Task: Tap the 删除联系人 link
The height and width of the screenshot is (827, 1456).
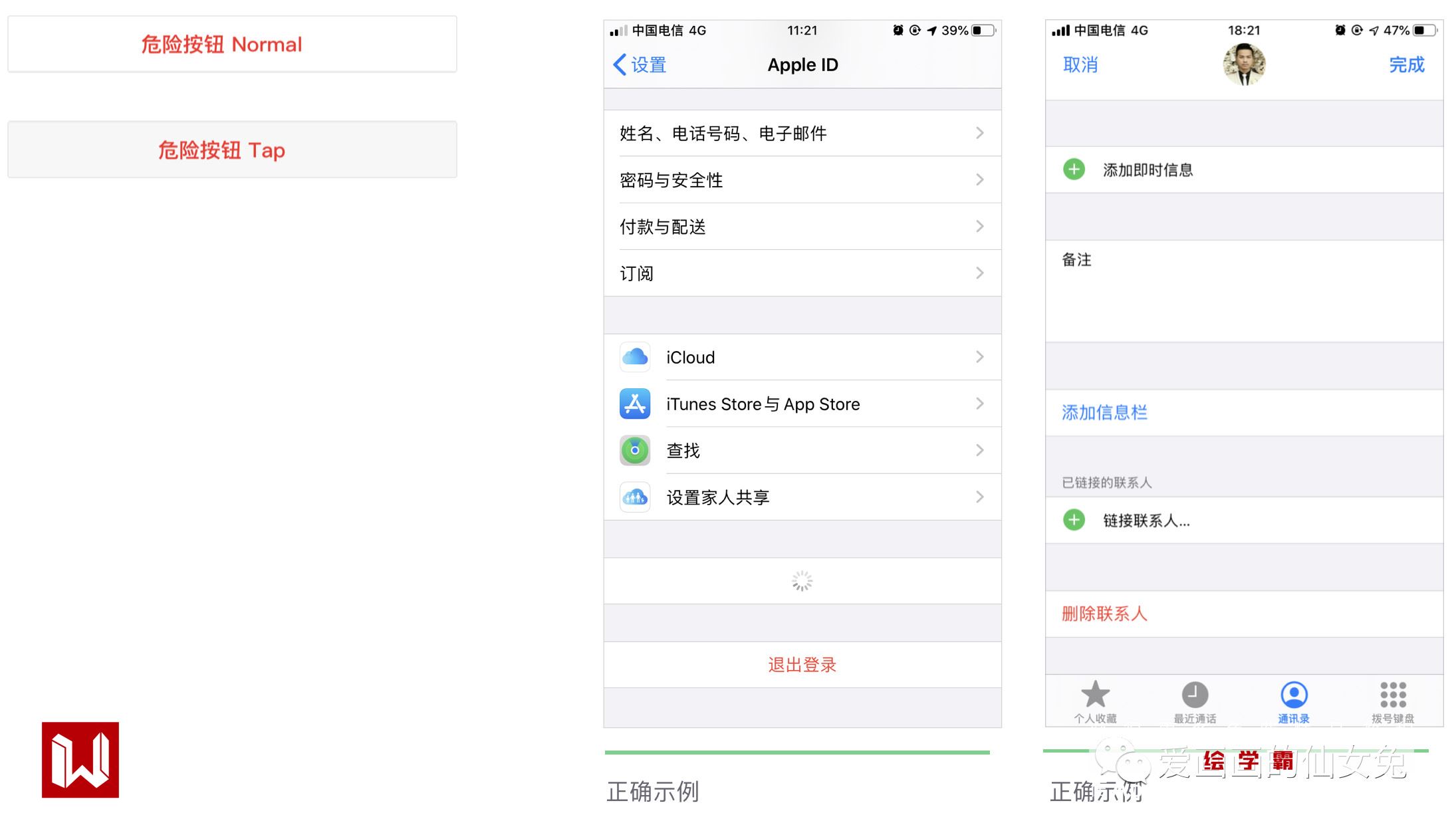Action: pyautogui.click(x=1104, y=614)
